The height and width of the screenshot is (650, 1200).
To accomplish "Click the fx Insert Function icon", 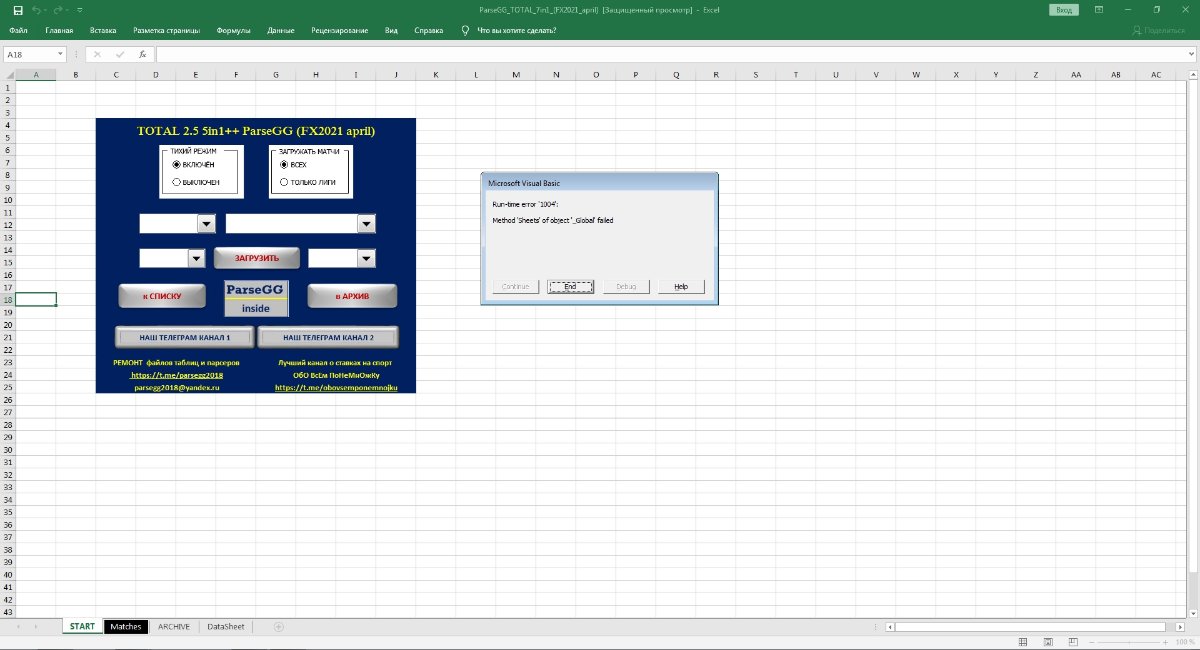I will tap(142, 54).
